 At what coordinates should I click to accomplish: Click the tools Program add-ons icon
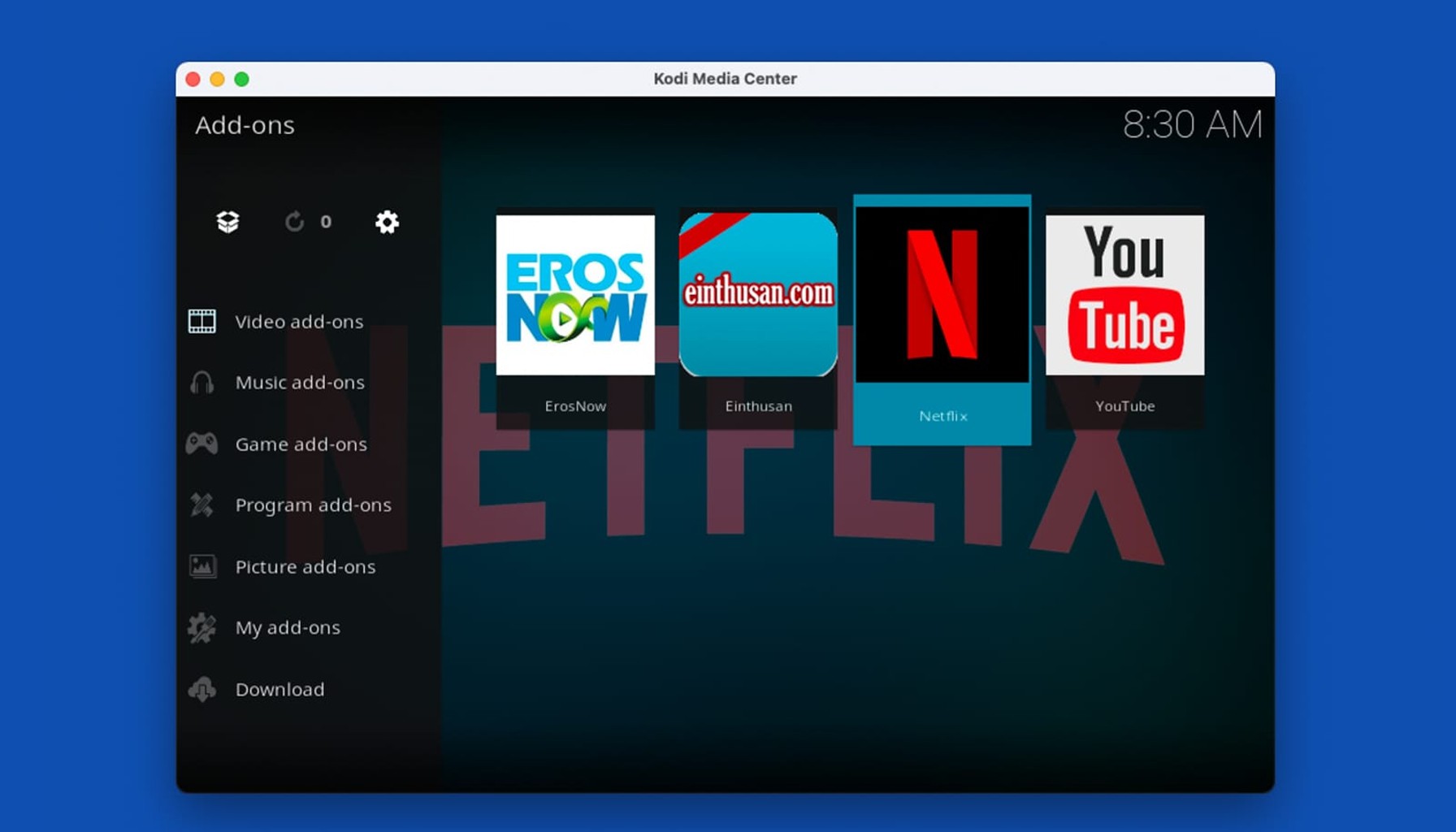201,505
